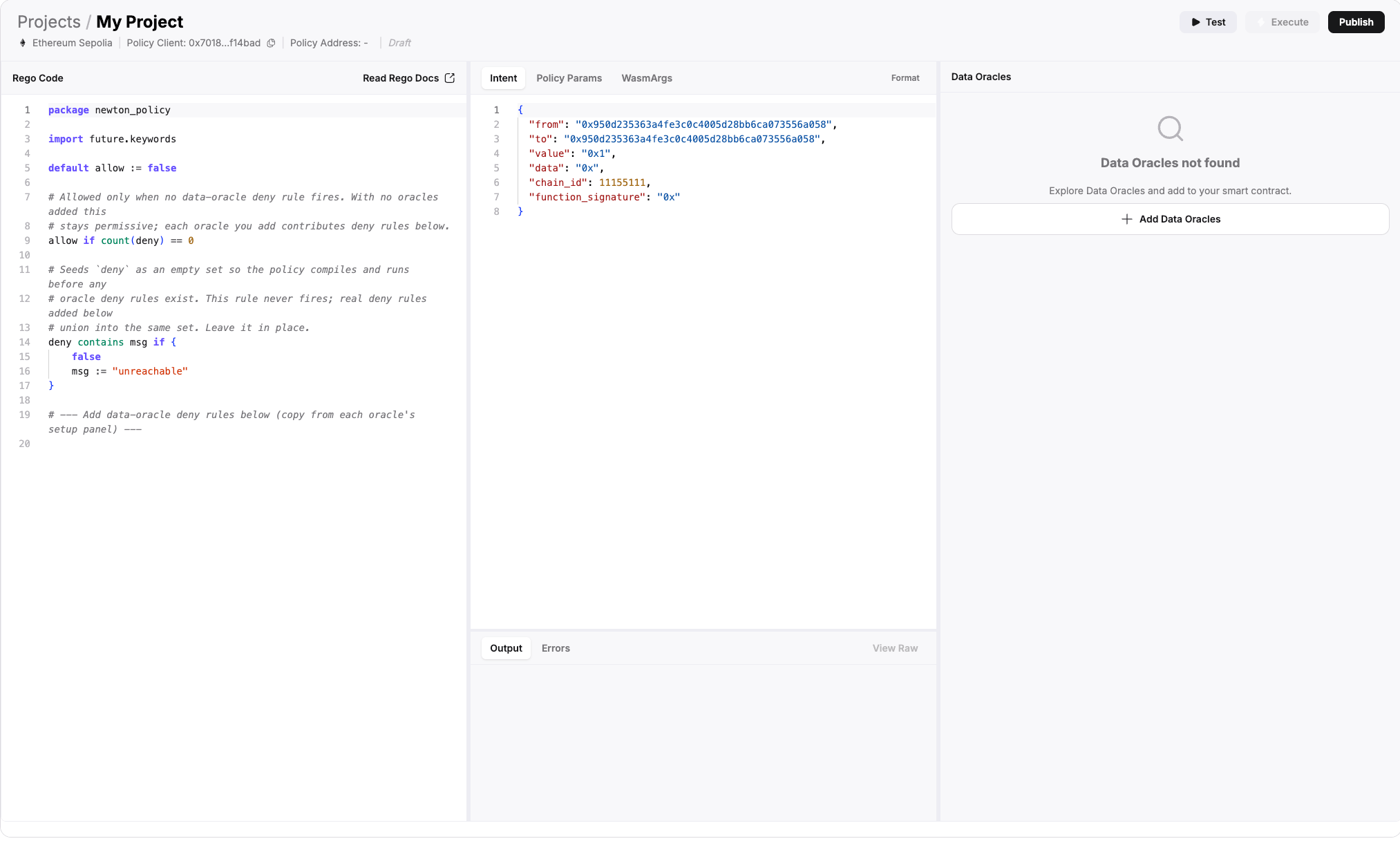Click the magnifier icon above Data Oracles not found
This screenshot has height=841, width=1400.
pyautogui.click(x=1170, y=129)
